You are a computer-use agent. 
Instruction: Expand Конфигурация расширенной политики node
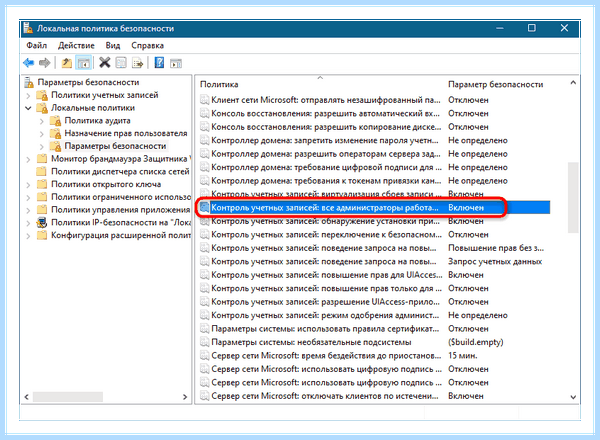click(x=28, y=236)
